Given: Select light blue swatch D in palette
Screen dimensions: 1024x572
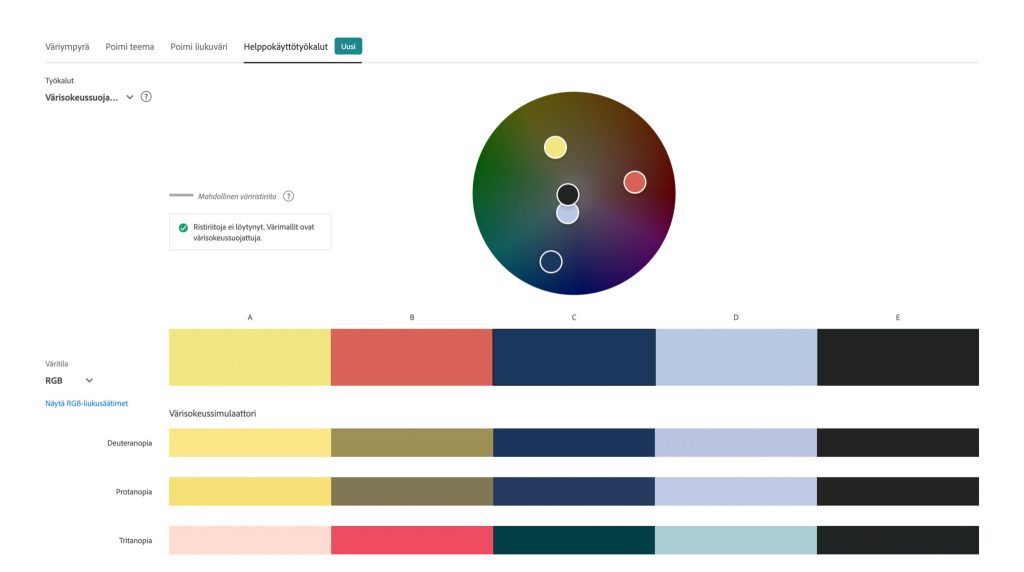Looking at the screenshot, I should [736, 357].
